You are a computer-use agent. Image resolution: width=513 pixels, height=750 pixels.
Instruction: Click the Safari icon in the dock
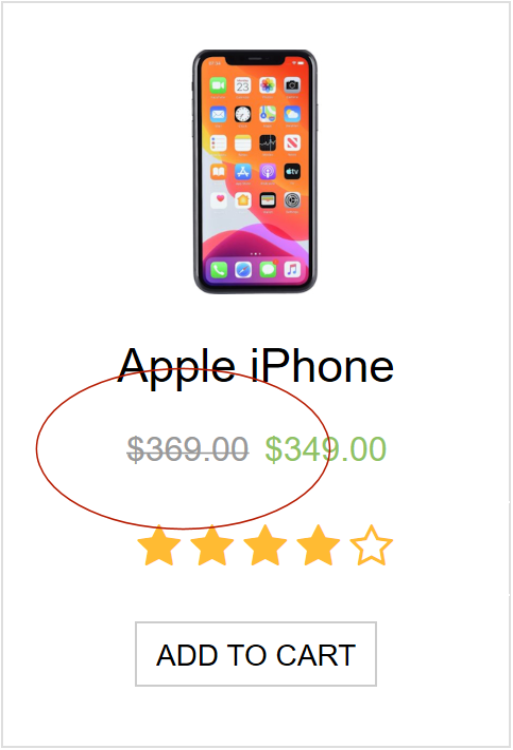(x=243, y=270)
